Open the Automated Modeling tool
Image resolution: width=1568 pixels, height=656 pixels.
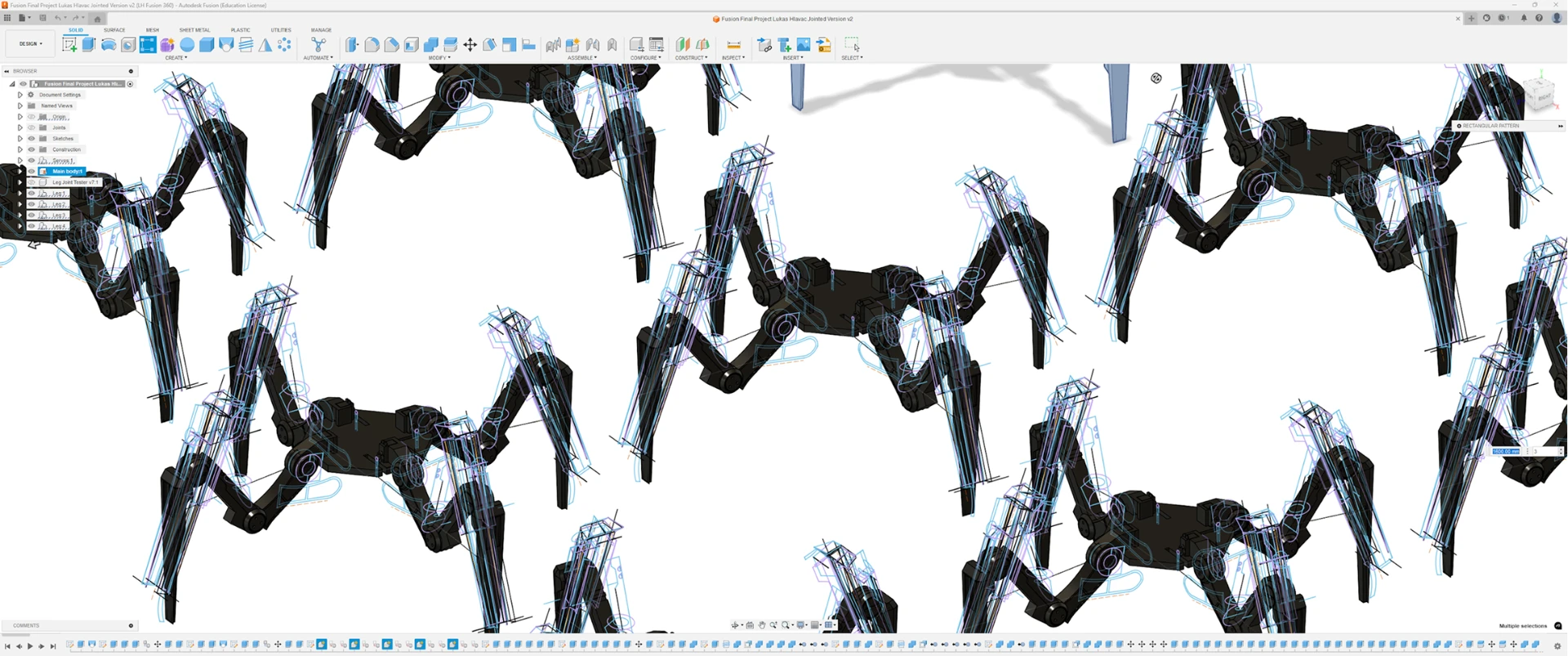[318, 45]
